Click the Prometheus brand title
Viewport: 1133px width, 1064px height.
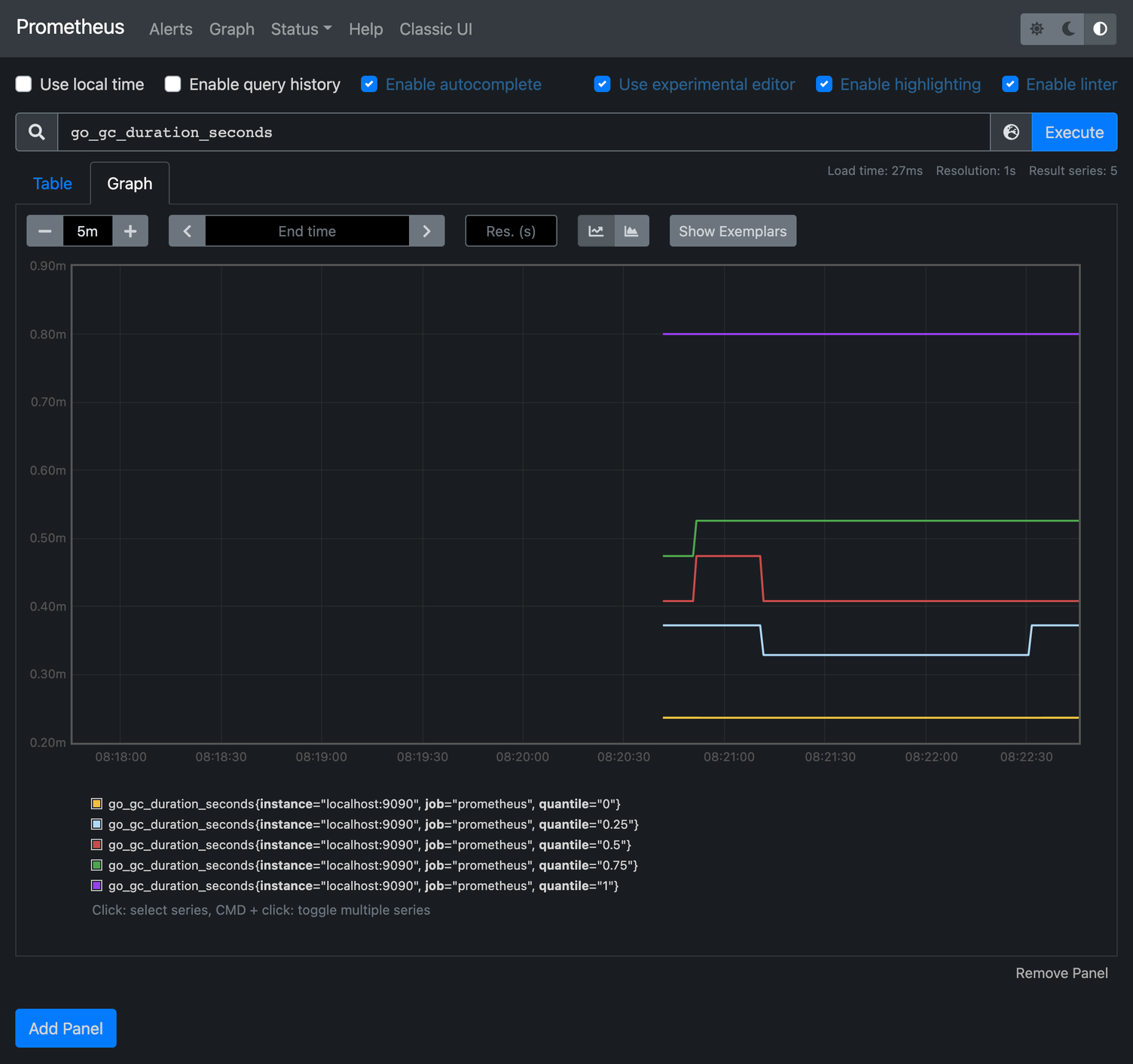tap(70, 27)
